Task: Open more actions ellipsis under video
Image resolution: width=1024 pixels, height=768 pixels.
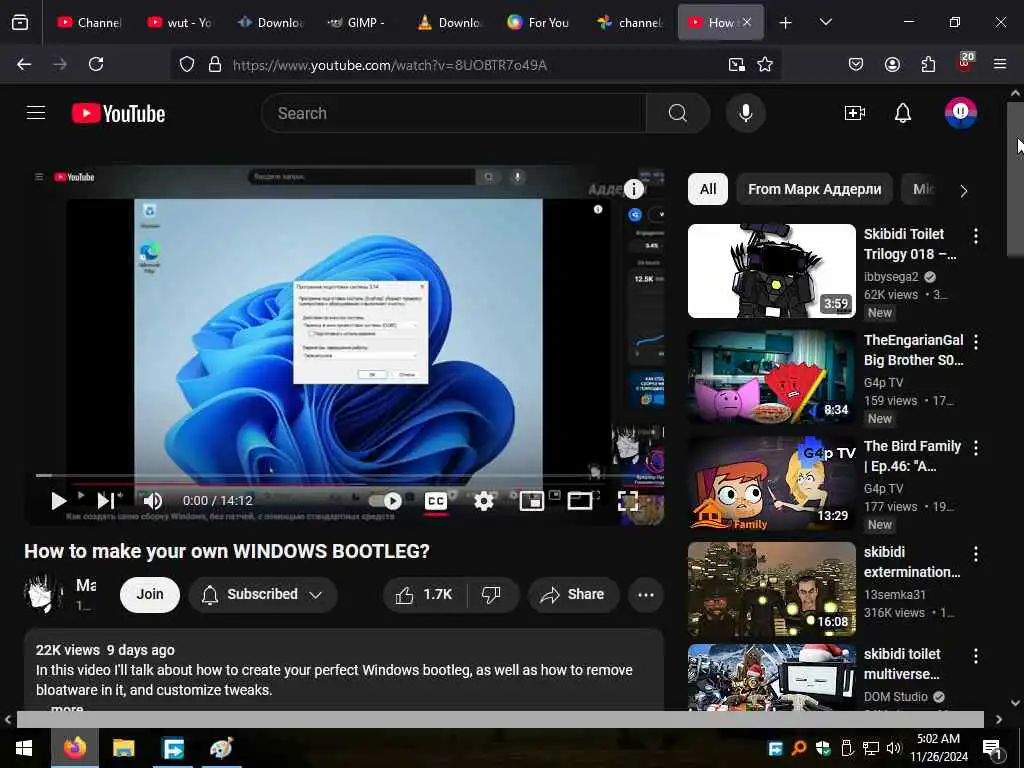Action: pos(646,594)
